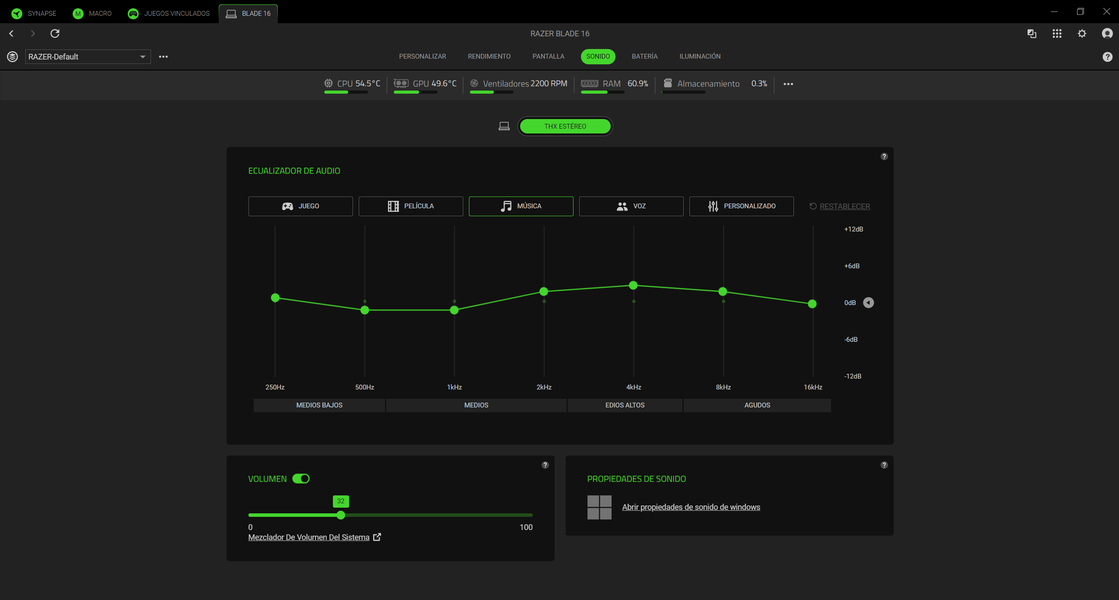Click the 500Hz equalizer handle
Image resolution: width=1119 pixels, height=600 pixels.
click(365, 310)
